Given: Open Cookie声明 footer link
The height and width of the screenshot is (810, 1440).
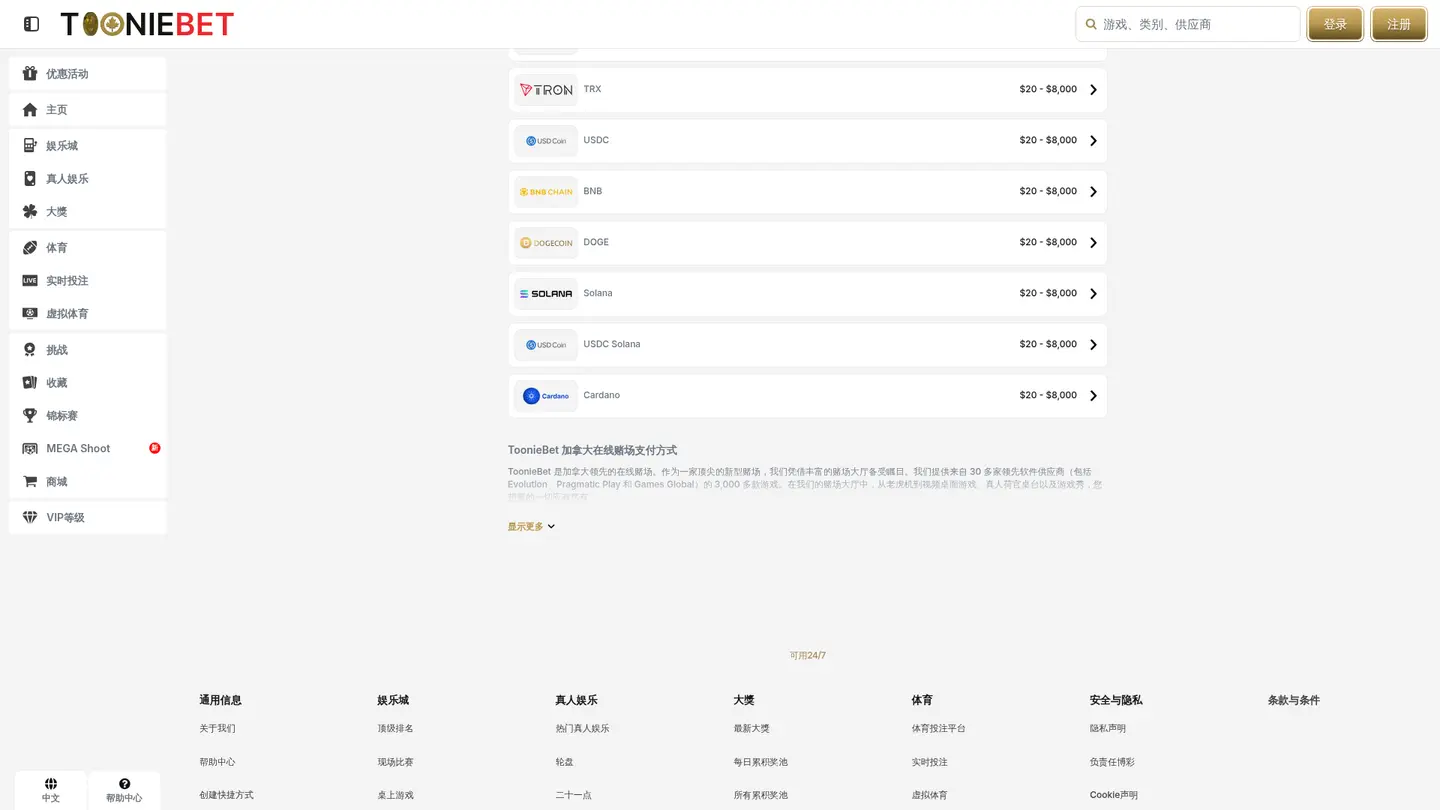Looking at the screenshot, I should click(1114, 795).
